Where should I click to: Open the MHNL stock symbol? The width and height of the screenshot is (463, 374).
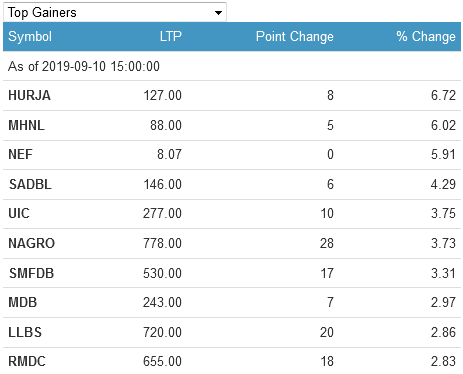pyautogui.click(x=26, y=125)
